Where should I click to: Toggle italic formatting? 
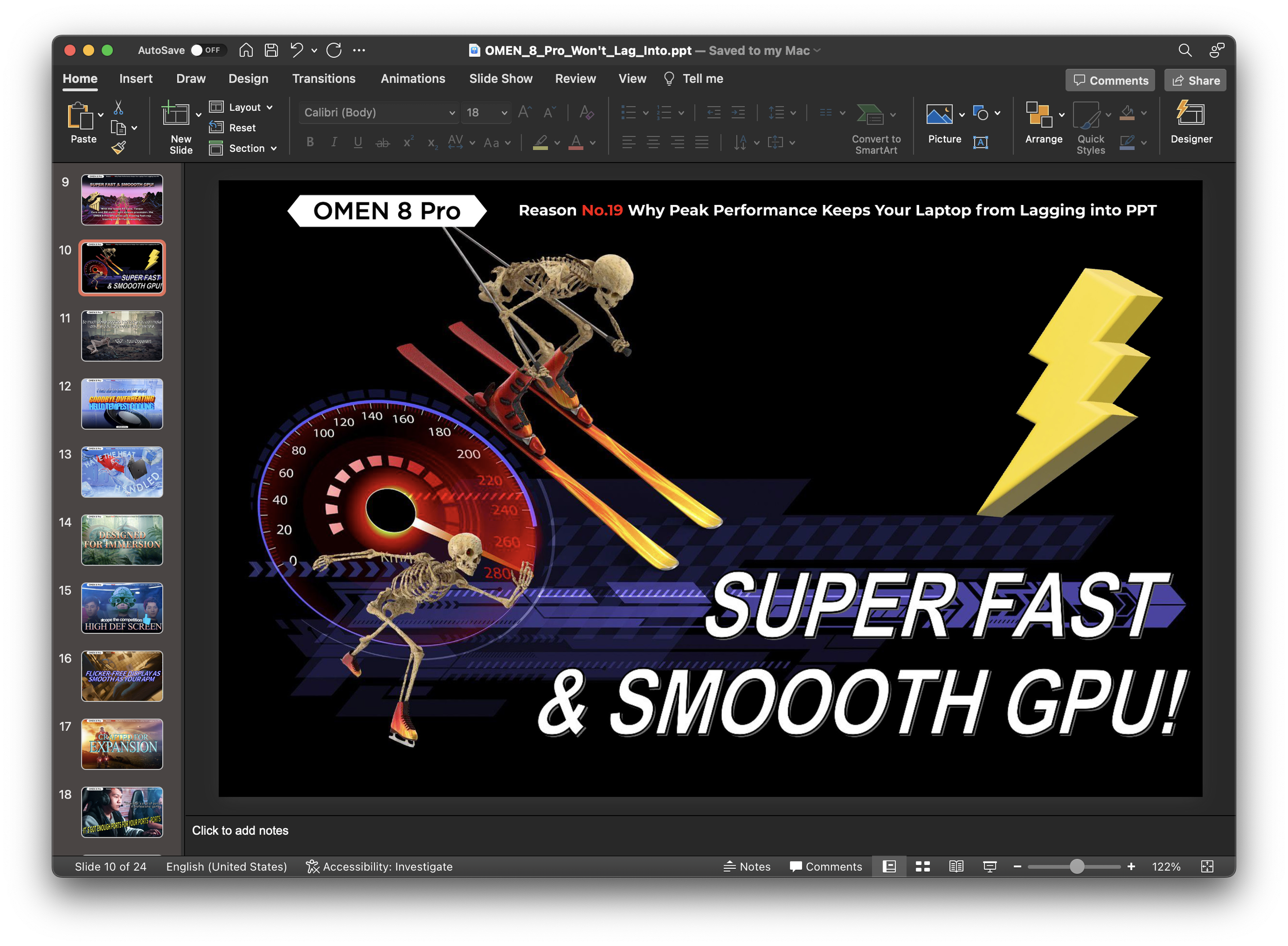[x=334, y=143]
